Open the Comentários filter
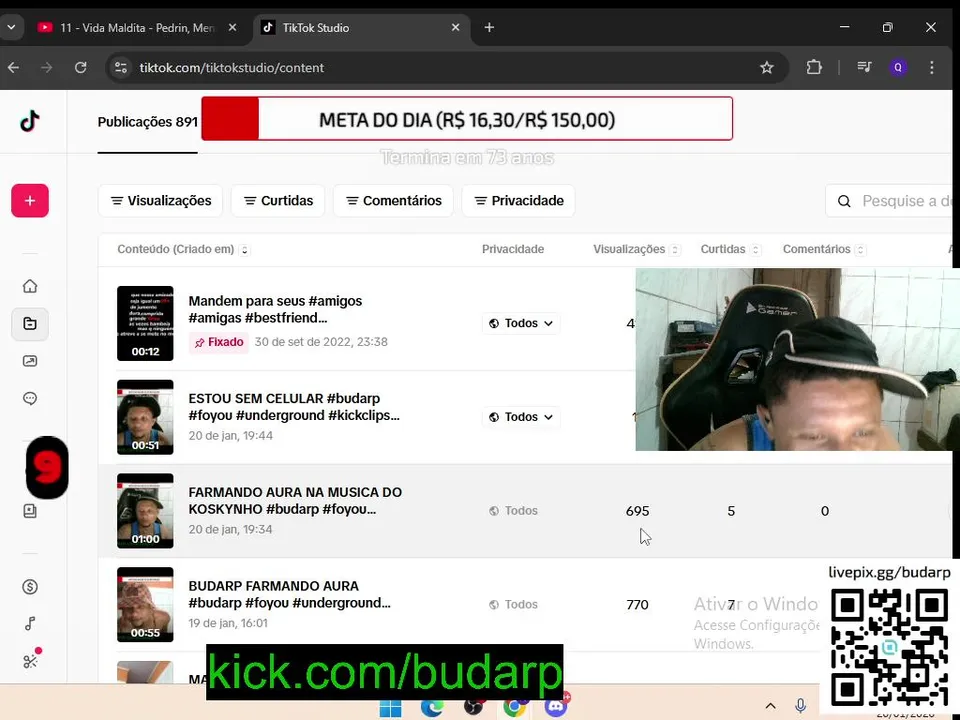Screen dimensions: 960x720 tap(393, 201)
